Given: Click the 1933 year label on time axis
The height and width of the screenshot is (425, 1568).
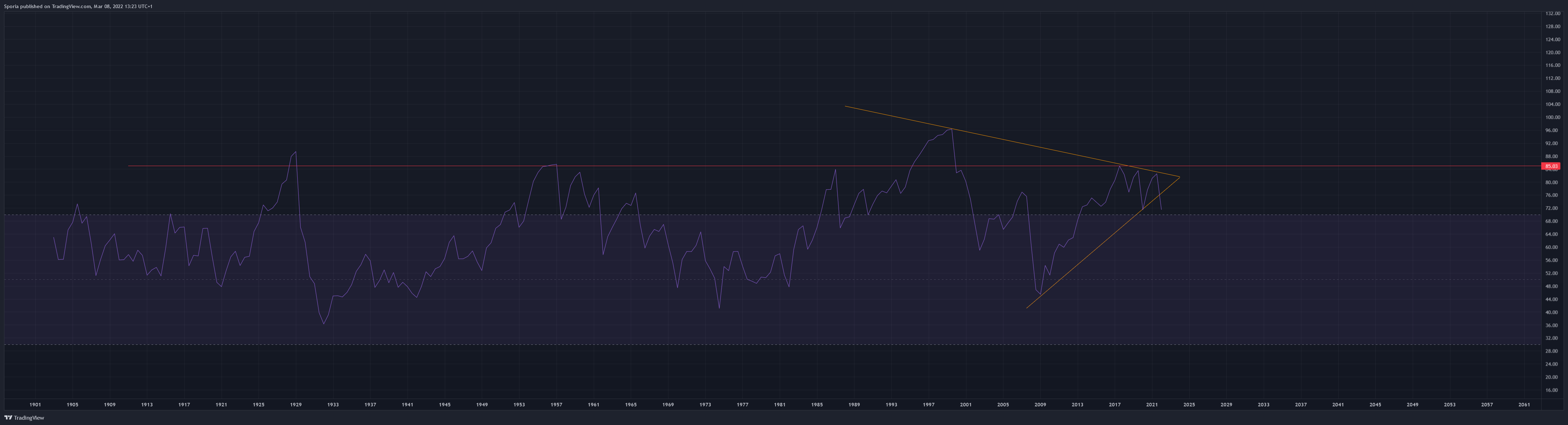Looking at the screenshot, I should coord(333,404).
